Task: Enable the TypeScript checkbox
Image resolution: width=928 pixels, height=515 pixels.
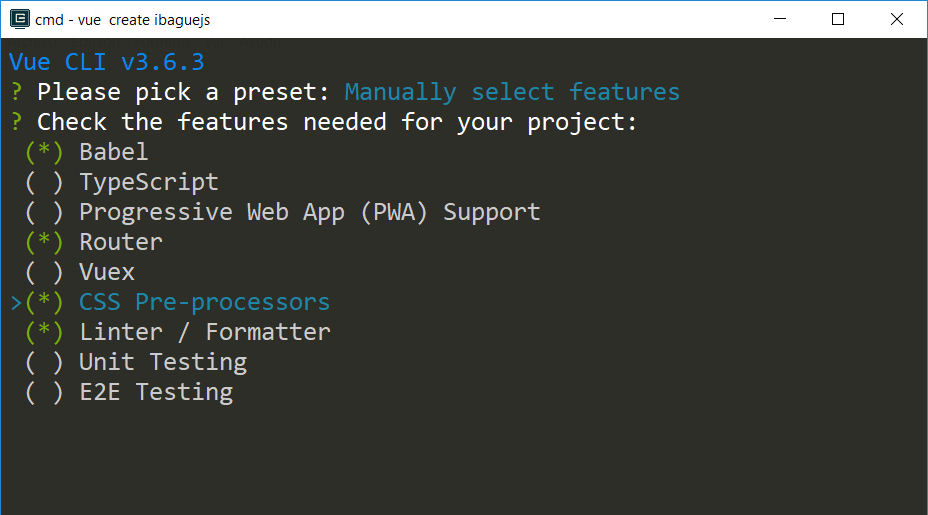Action: tap(44, 182)
